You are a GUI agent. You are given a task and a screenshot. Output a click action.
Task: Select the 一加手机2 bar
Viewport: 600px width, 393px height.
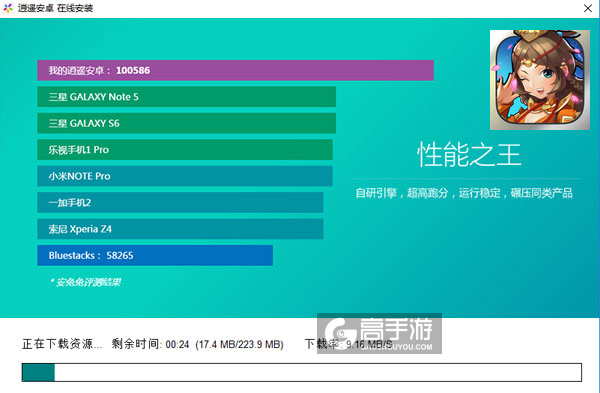(x=180, y=202)
